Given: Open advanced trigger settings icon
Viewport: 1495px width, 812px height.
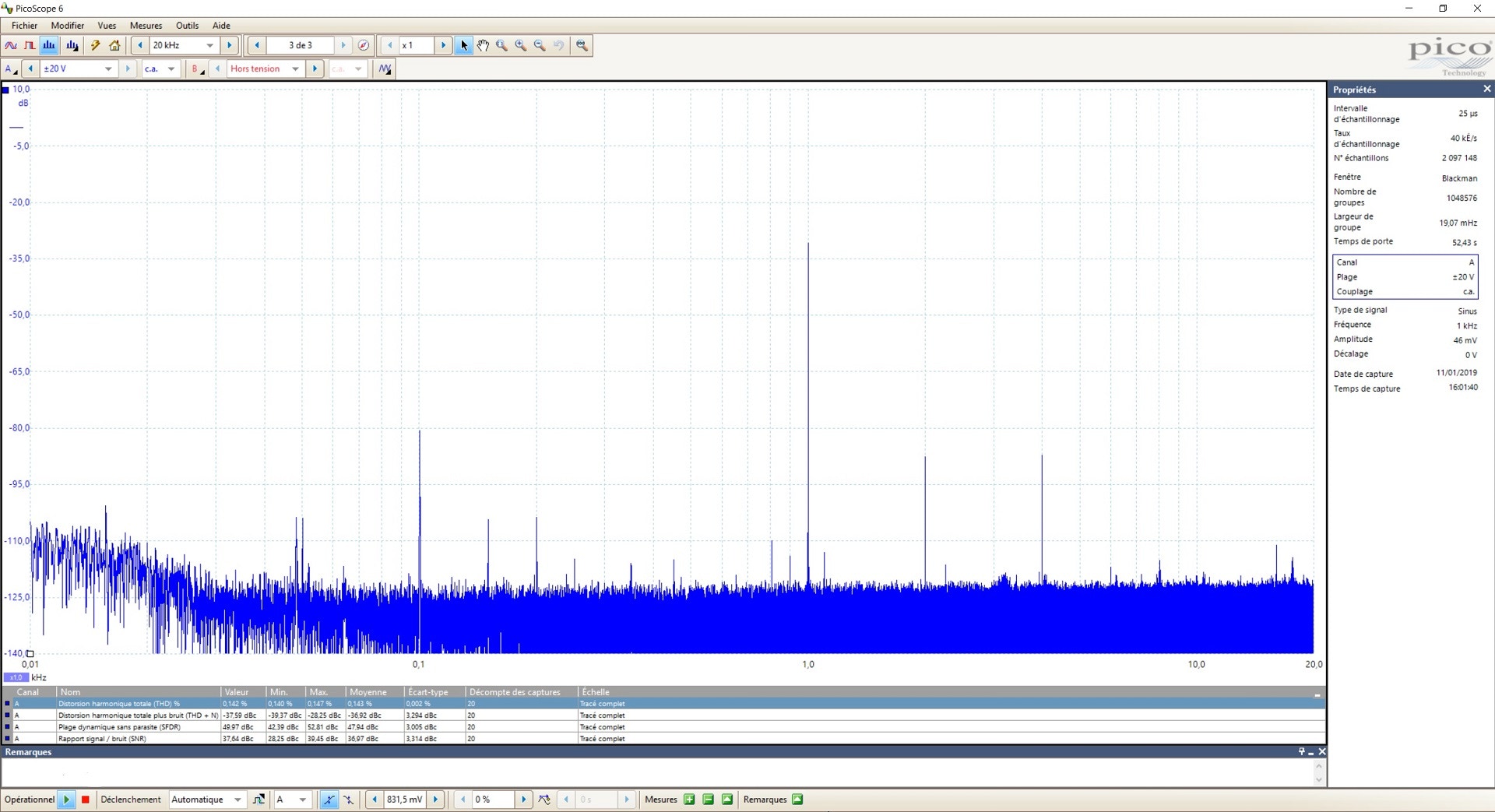Looking at the screenshot, I should pos(259,800).
